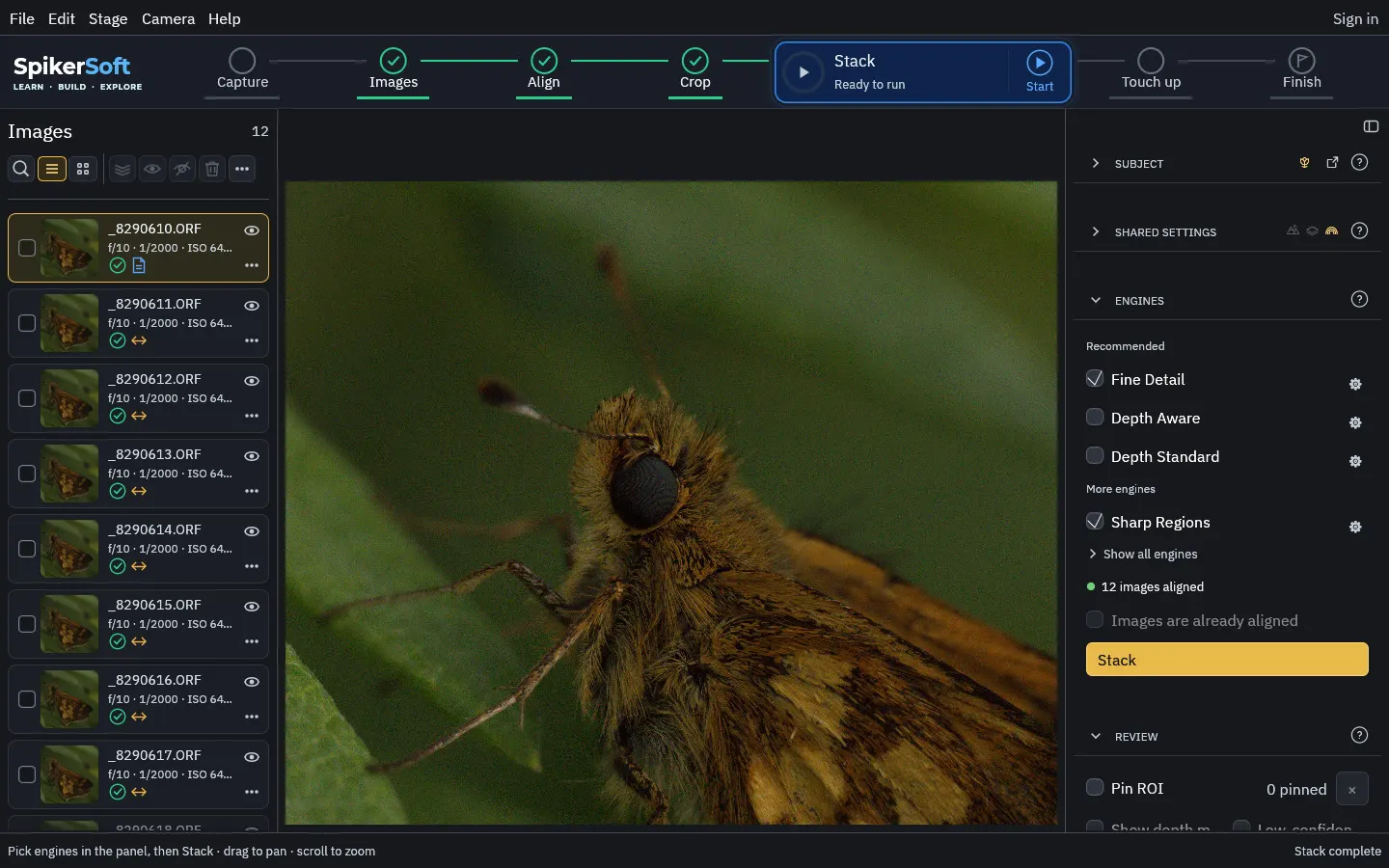Expand Show all engines
This screenshot has width=1389, height=868.
click(1143, 554)
